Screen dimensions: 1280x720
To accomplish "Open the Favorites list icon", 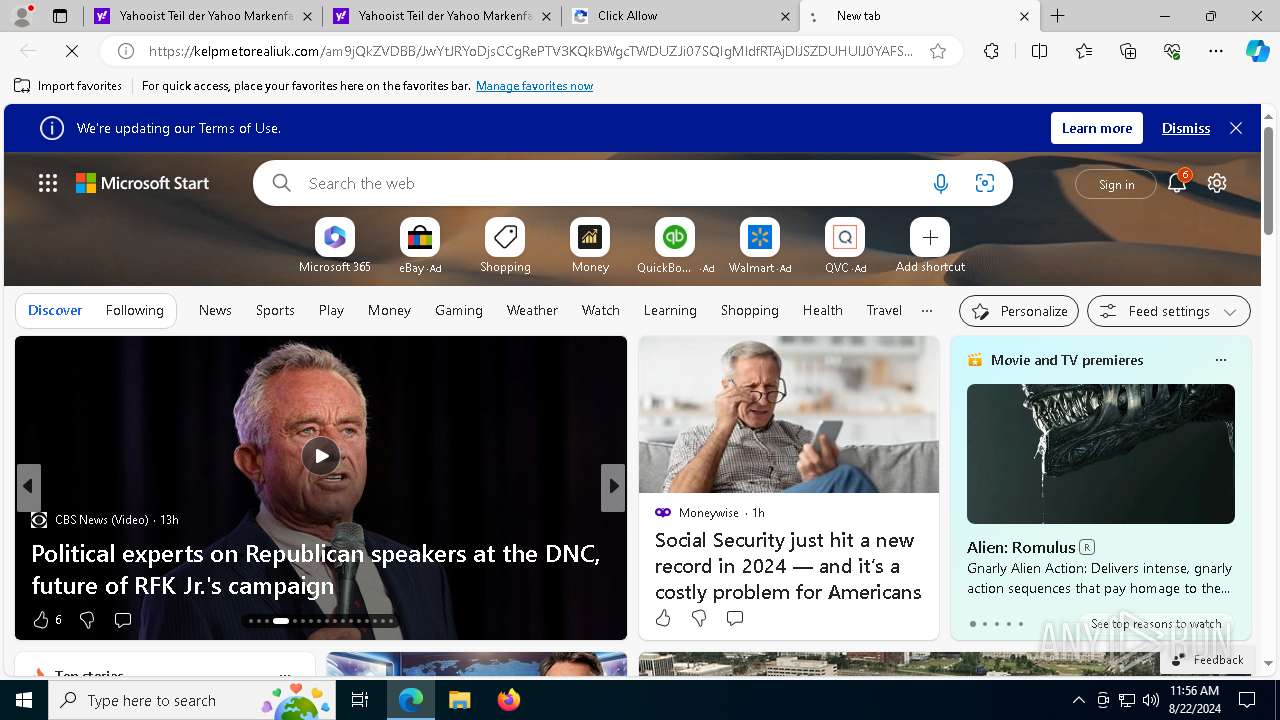I will 1084,51.
